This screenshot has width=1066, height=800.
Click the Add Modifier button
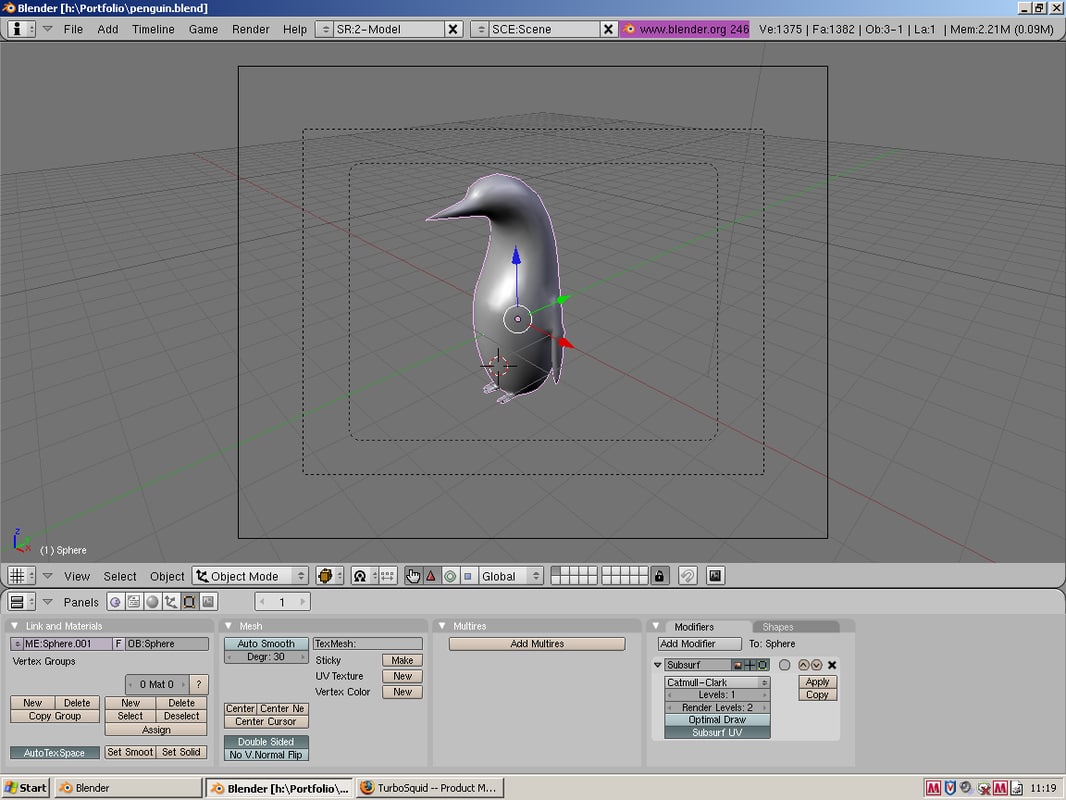point(697,643)
